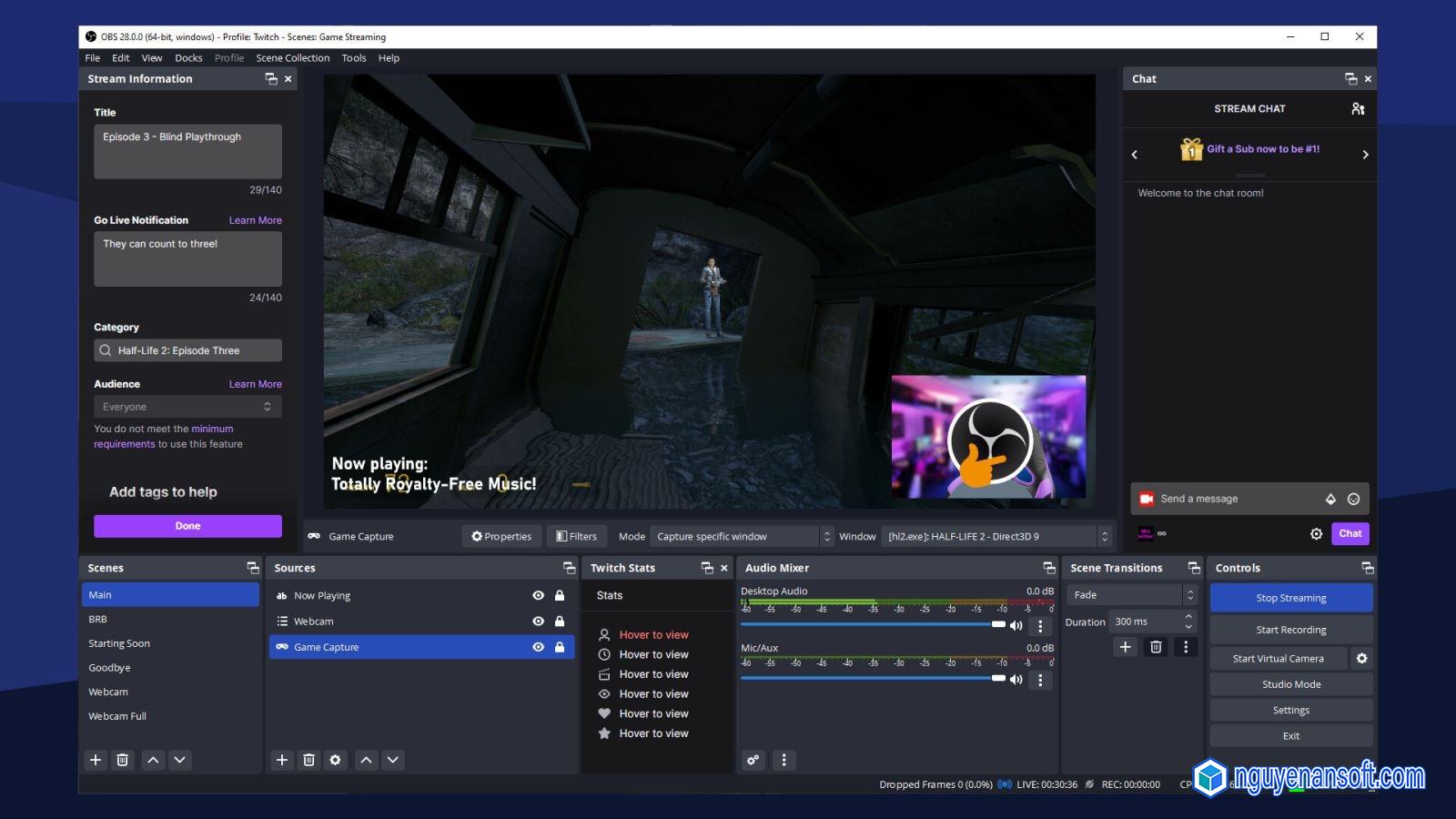Viewport: 1456px width, 819px height.
Task: Mute Desktop Audio
Action: [x=1016, y=625]
